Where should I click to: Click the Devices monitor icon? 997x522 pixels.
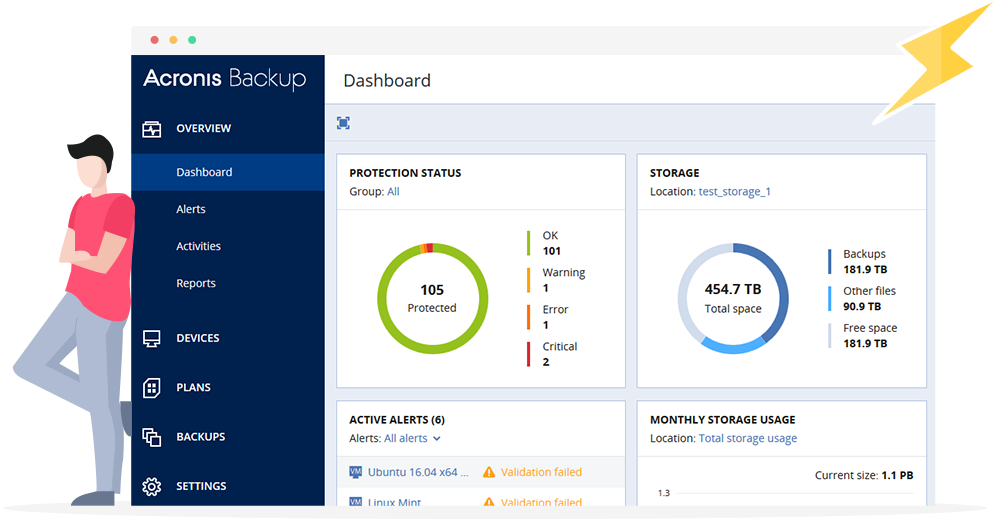pos(152,338)
